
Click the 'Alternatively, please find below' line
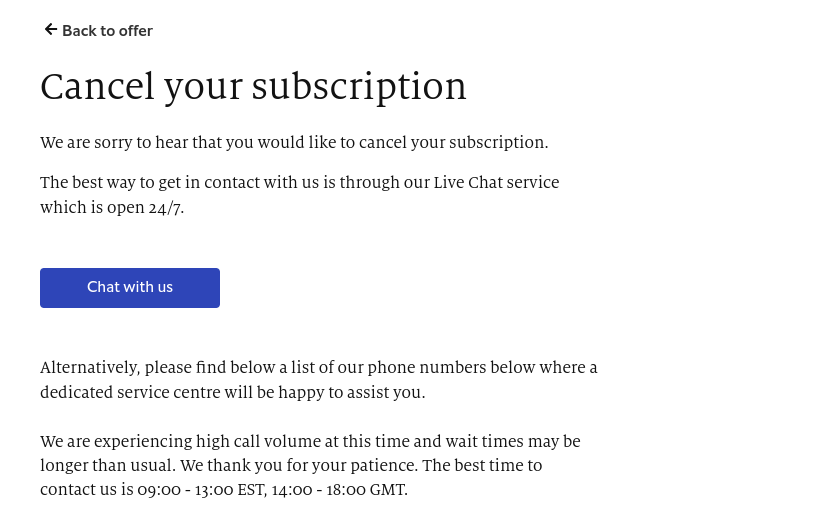tap(319, 368)
